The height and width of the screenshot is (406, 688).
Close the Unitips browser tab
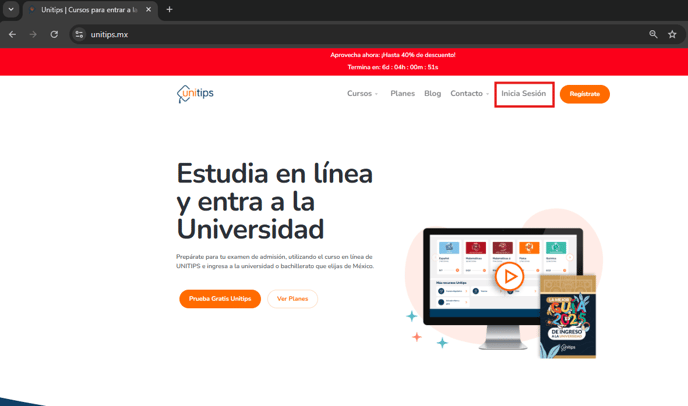pyautogui.click(x=149, y=10)
